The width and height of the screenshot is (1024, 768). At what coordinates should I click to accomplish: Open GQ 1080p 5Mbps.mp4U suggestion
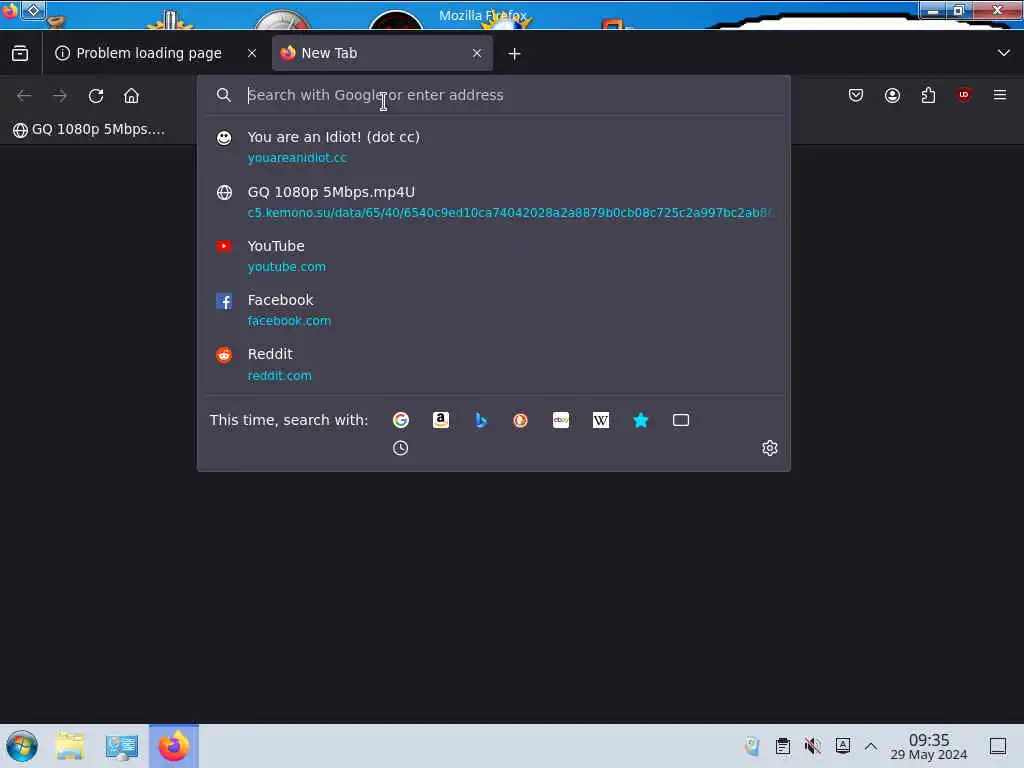coord(494,202)
